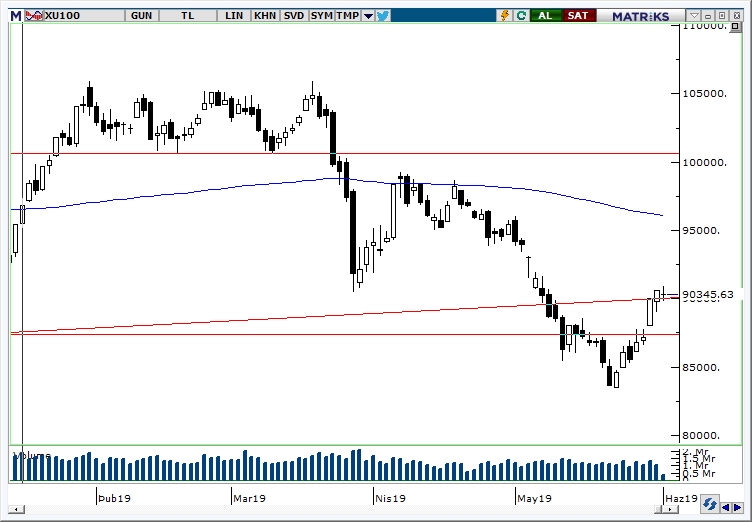Click the Nis19 date label
752x522 pixels.
coord(390,498)
